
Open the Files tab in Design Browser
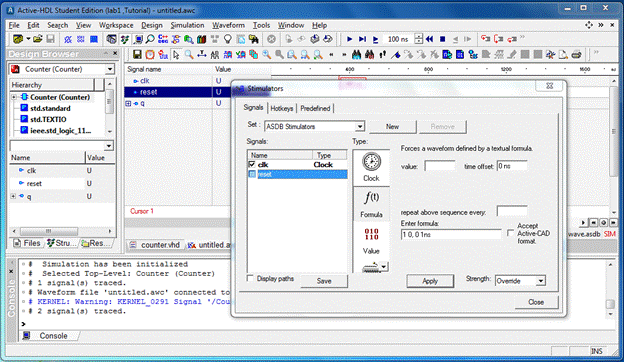coord(27,243)
